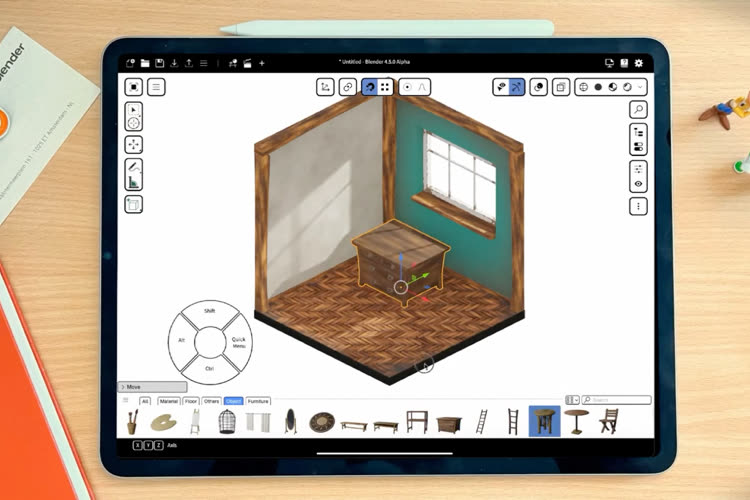The width and height of the screenshot is (750, 500).
Task: Select the solid shading mode sphere
Action: (x=598, y=87)
